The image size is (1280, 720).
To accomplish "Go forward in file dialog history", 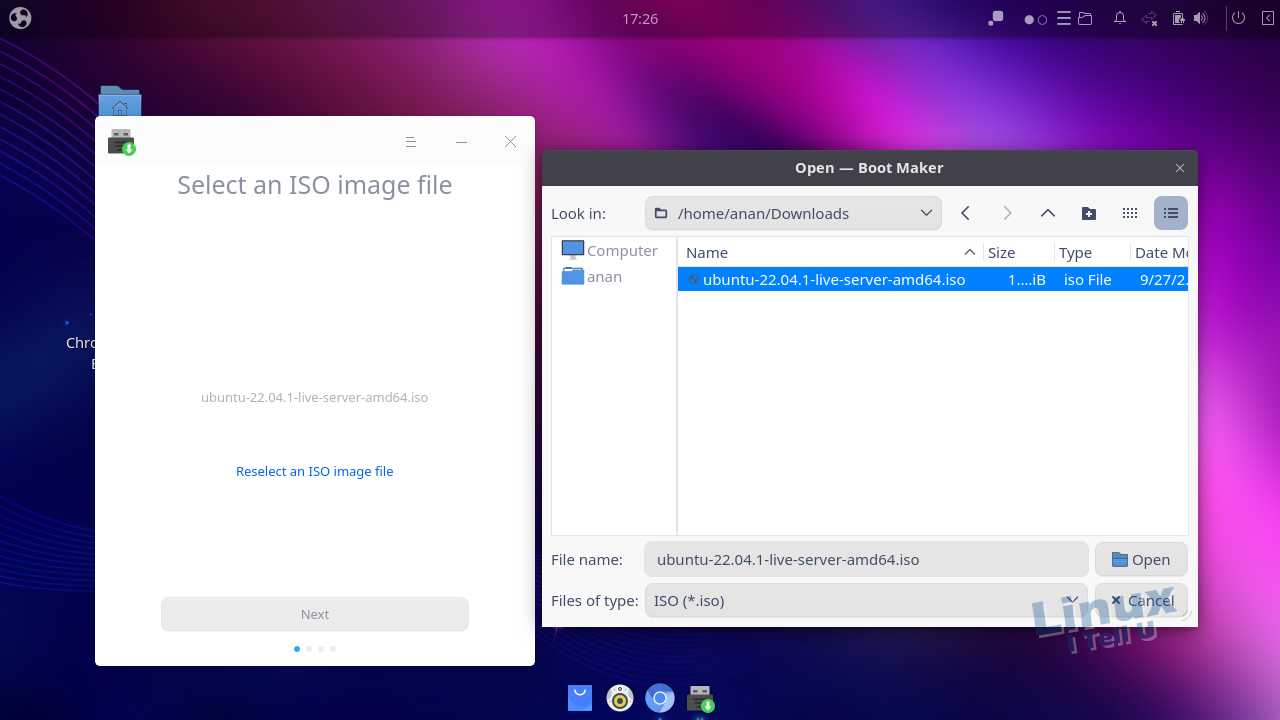I will [x=1007, y=213].
